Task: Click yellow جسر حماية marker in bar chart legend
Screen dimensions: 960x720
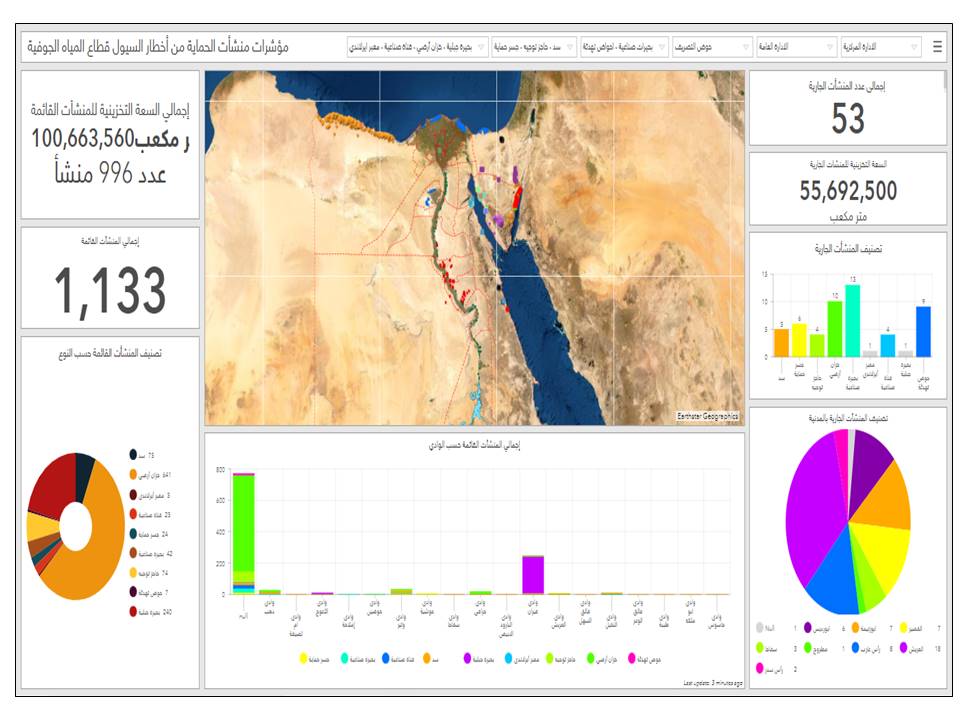Action: click(304, 659)
